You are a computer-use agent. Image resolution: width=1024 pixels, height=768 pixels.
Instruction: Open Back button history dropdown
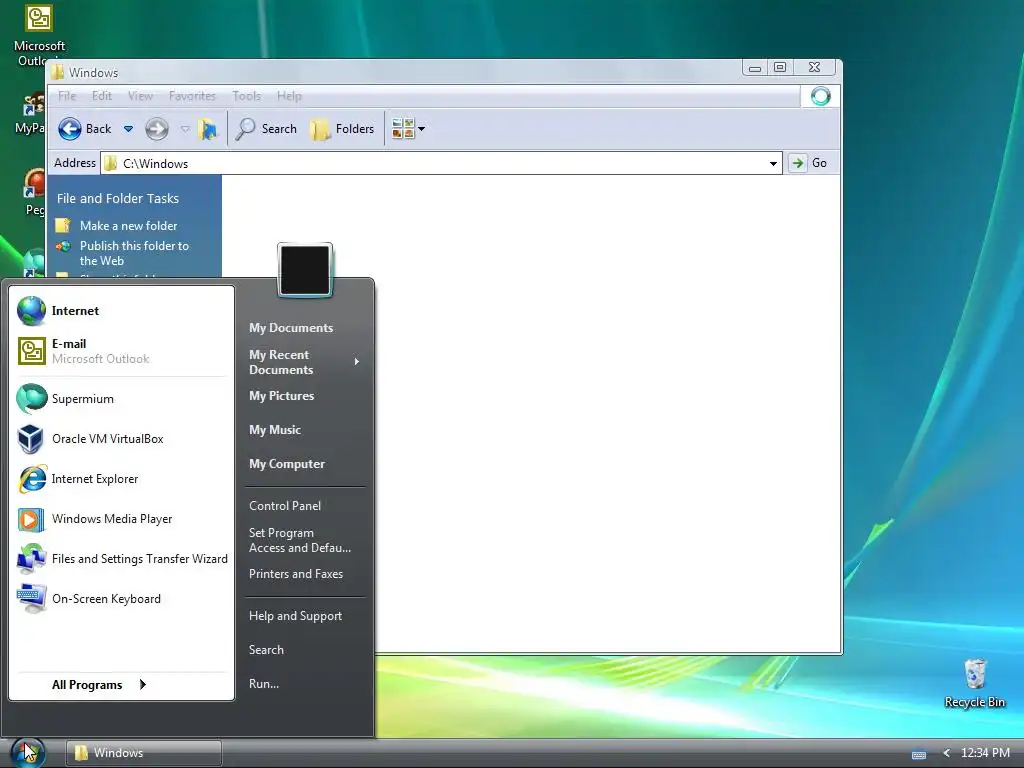(129, 129)
